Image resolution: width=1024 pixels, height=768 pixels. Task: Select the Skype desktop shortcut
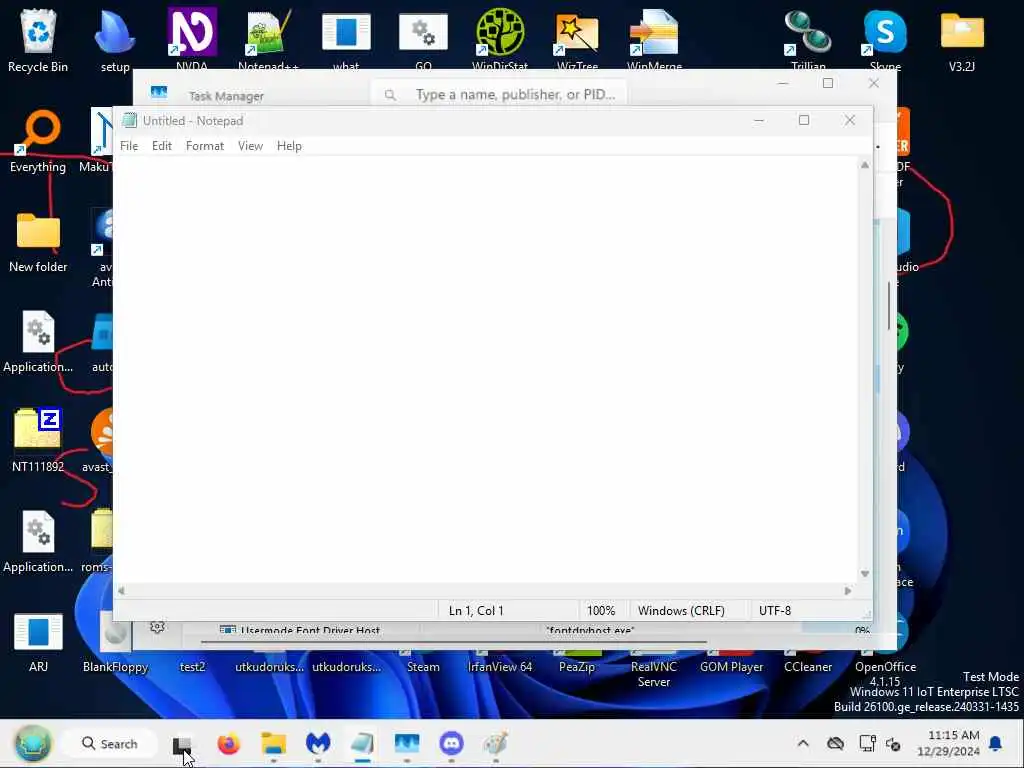point(886,39)
